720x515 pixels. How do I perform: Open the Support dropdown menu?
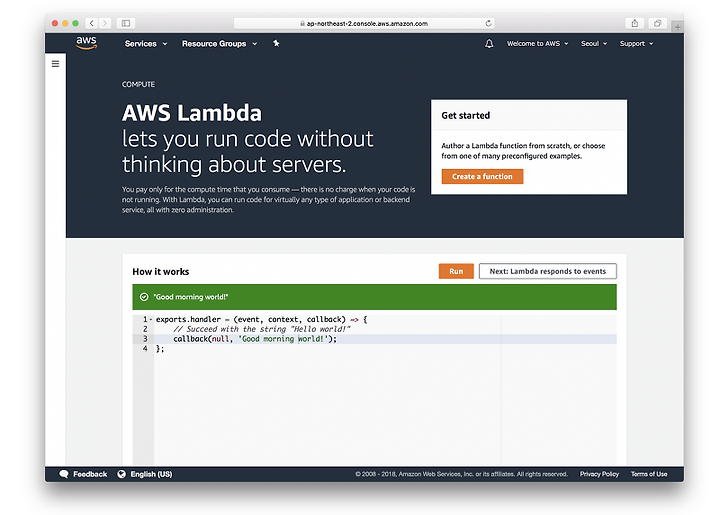[x=636, y=44]
